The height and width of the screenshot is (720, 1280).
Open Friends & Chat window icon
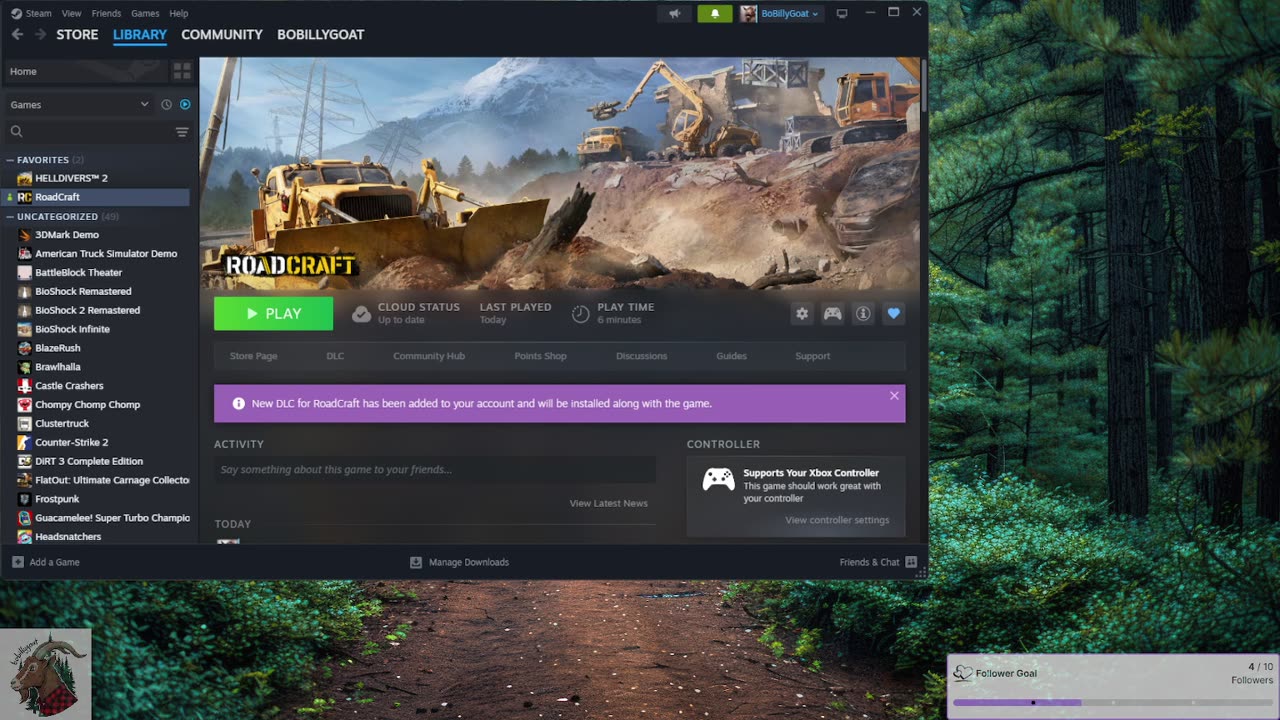click(x=911, y=562)
